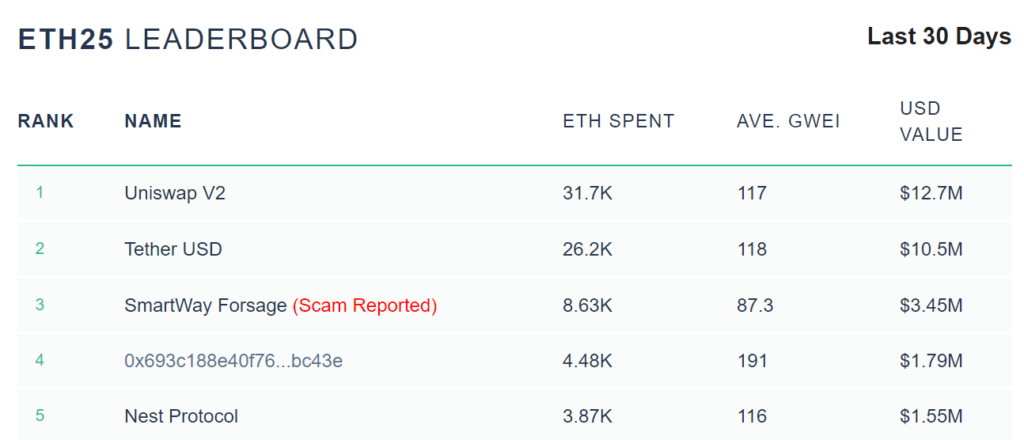Open the Tether USD entry
1024x440 pixels.
coord(173,249)
